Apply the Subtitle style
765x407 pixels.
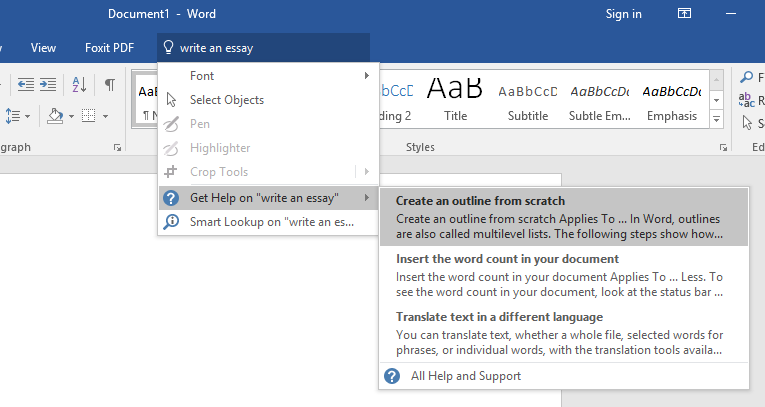click(527, 100)
